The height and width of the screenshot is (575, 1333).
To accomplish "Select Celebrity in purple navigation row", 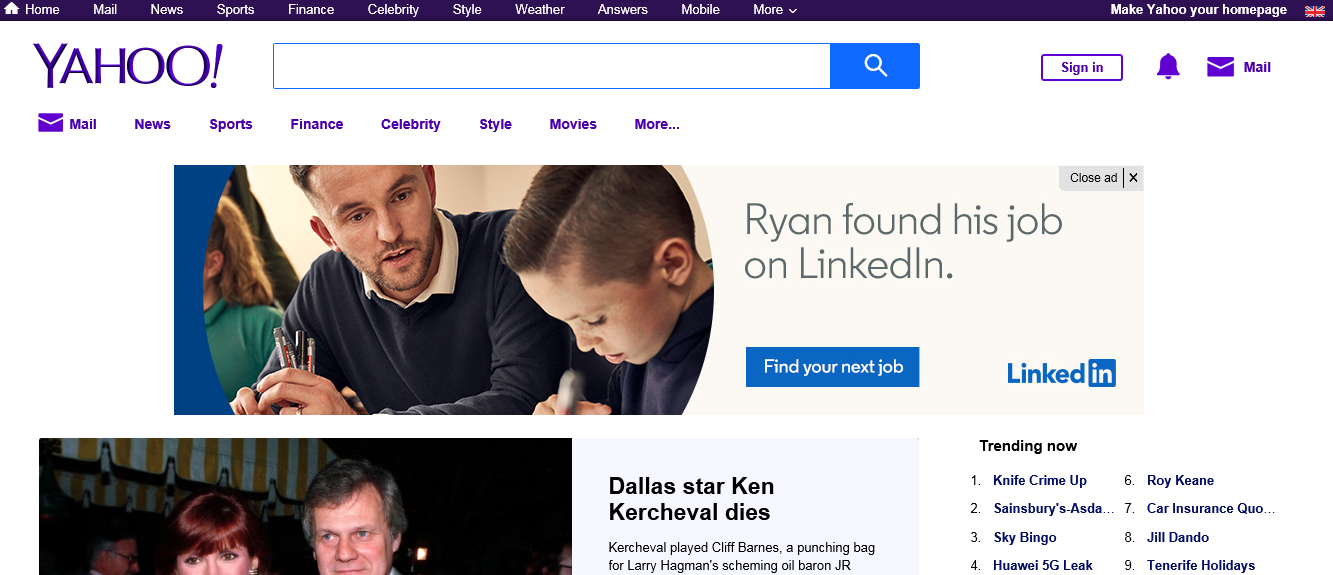I will coord(411,124).
